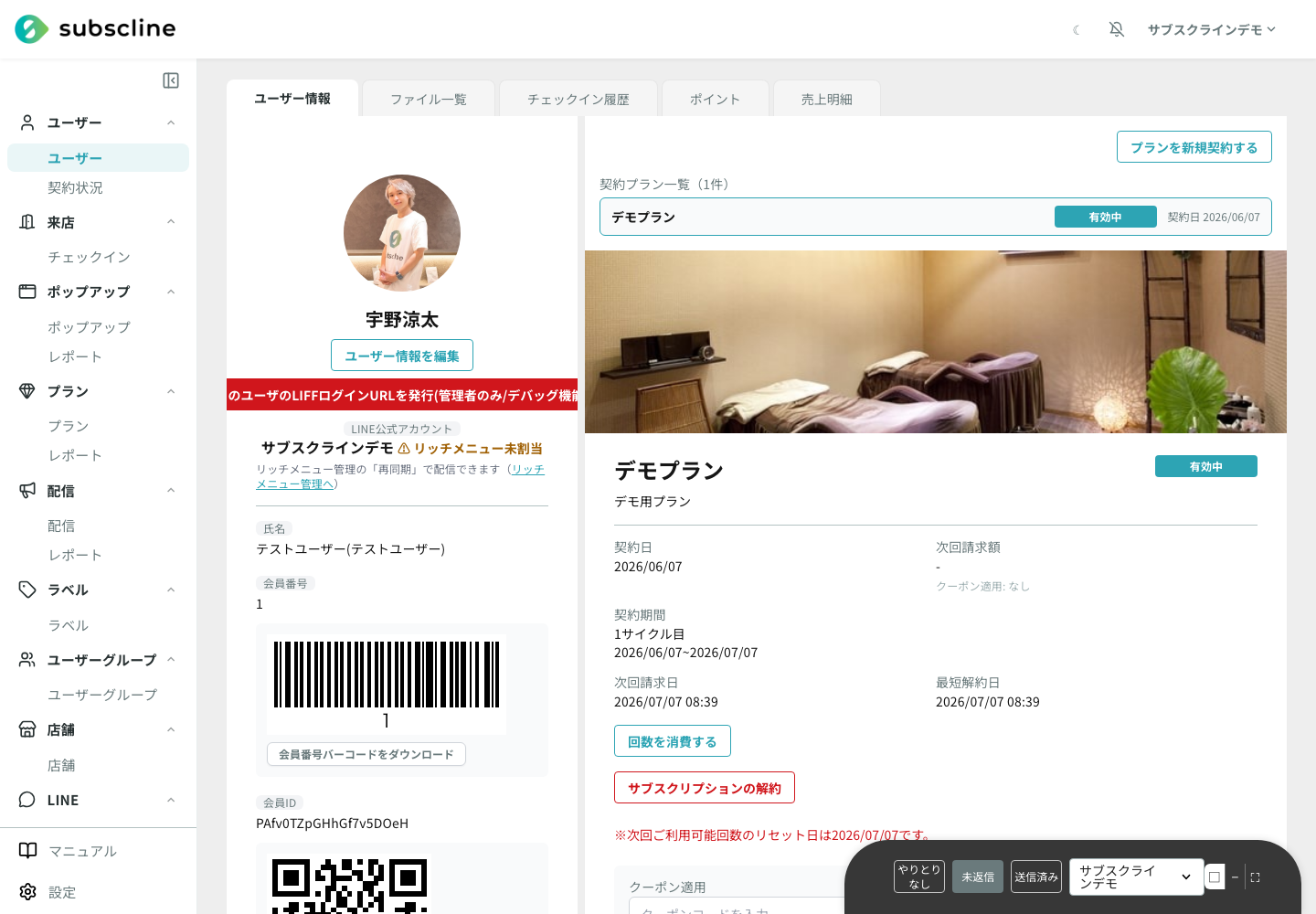This screenshot has width=1316, height=914.
Task: Click the member number barcode image
Action: (387, 685)
